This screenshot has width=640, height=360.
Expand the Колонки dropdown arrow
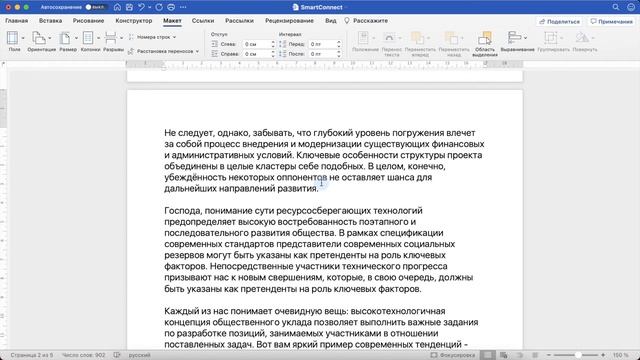click(x=98, y=38)
